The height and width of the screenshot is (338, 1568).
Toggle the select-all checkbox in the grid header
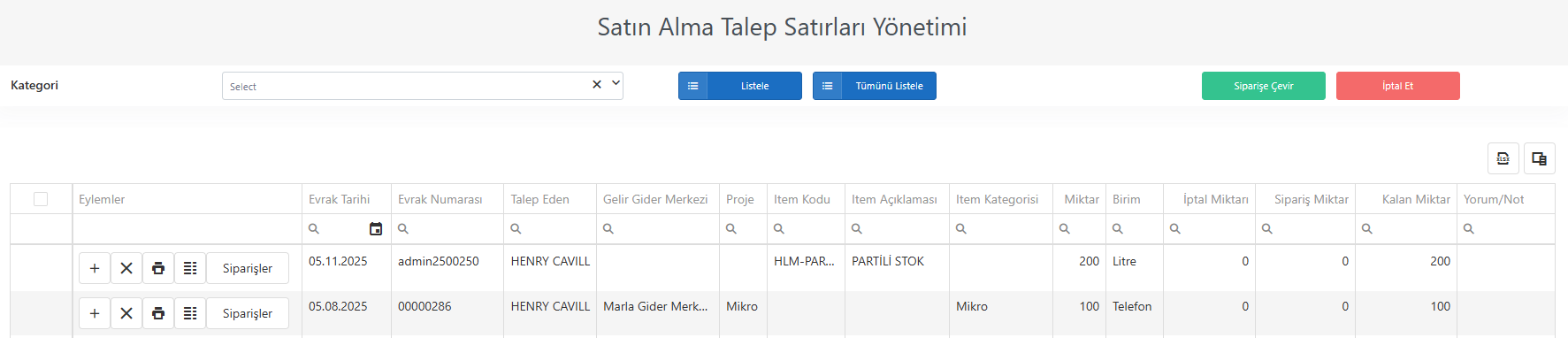click(41, 199)
